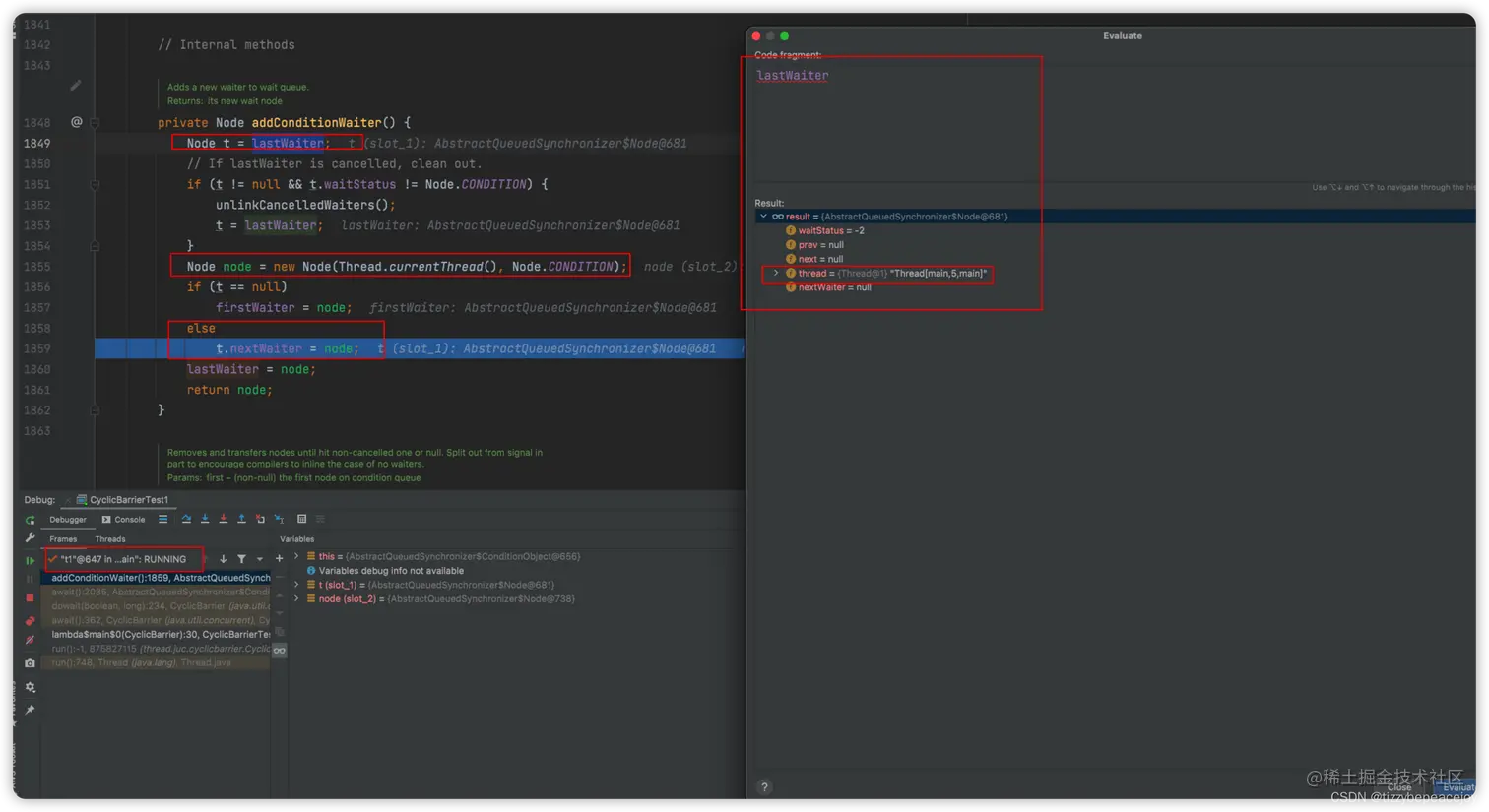Screen dimensions: 1489x812
Task: Switch to the Console tab
Action: coord(123,520)
